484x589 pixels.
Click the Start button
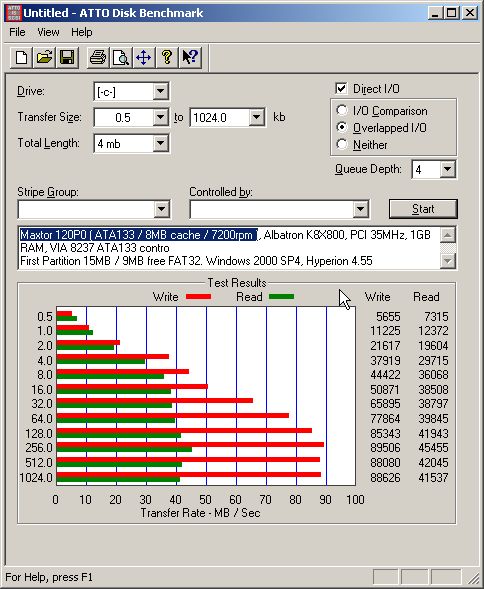click(x=423, y=209)
